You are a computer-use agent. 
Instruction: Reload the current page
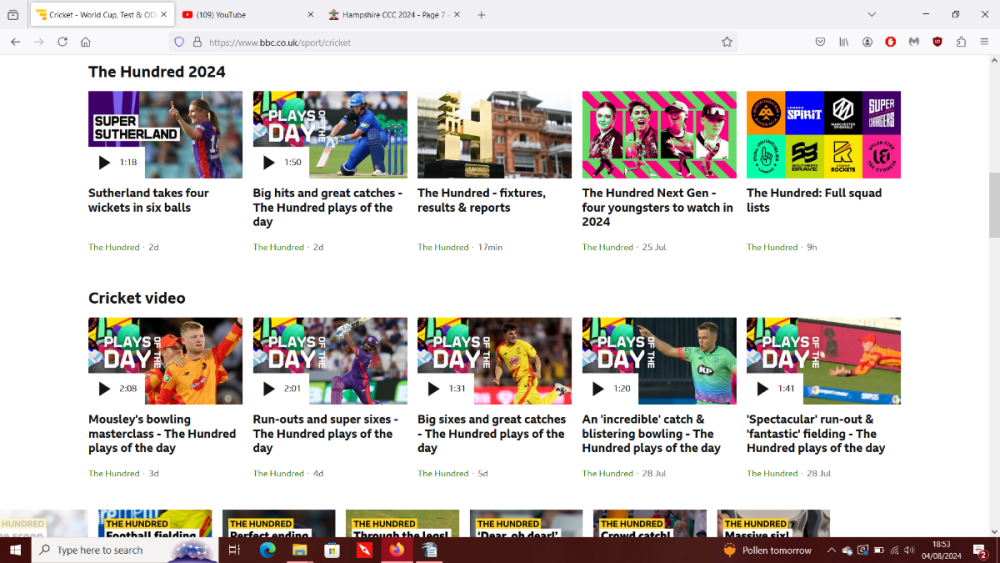coord(62,42)
